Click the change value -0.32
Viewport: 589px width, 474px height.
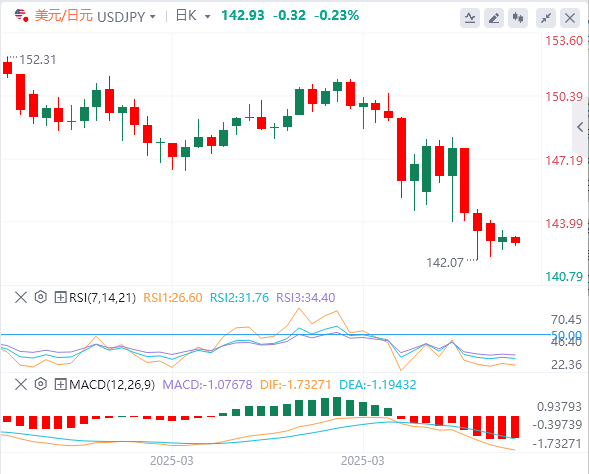coord(289,15)
